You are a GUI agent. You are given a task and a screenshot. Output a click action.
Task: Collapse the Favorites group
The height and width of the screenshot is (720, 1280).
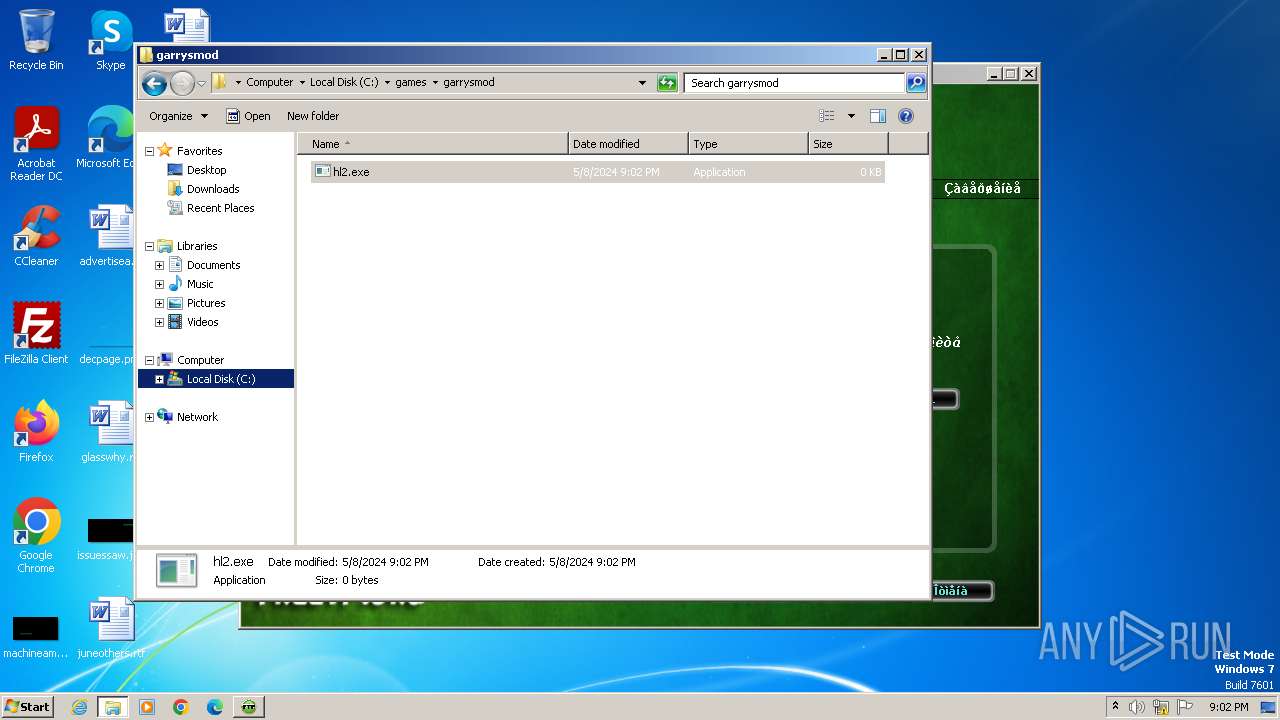pyautogui.click(x=150, y=151)
